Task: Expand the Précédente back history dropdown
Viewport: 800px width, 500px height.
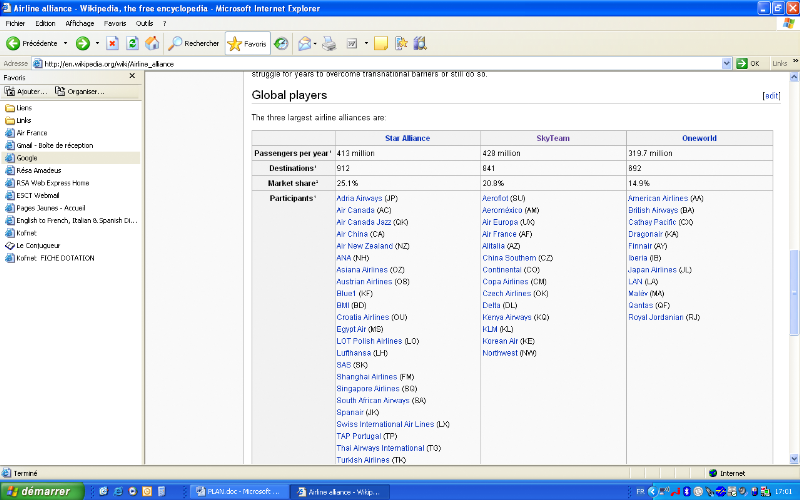Action: (66, 43)
